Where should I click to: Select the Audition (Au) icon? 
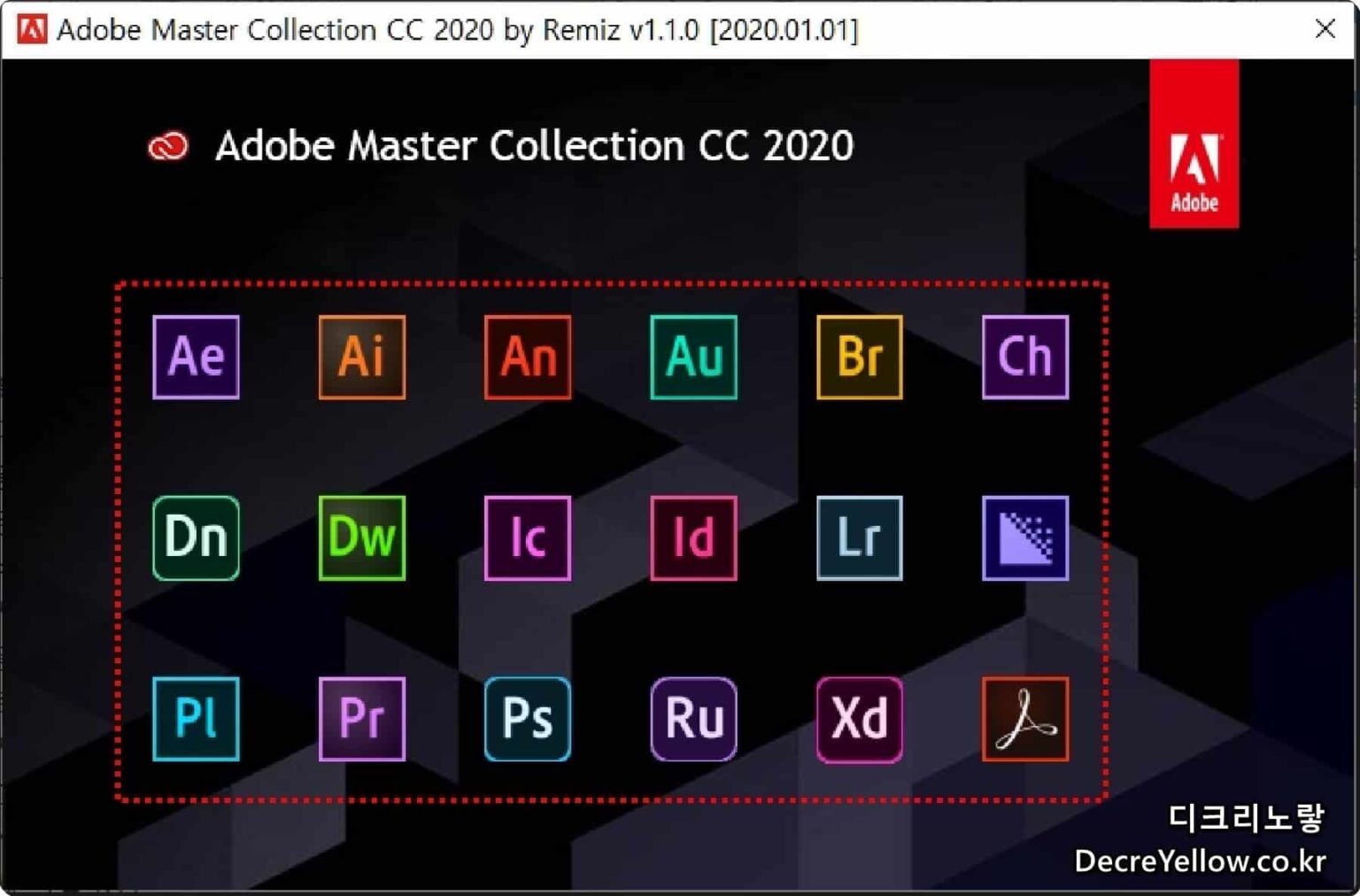(693, 357)
